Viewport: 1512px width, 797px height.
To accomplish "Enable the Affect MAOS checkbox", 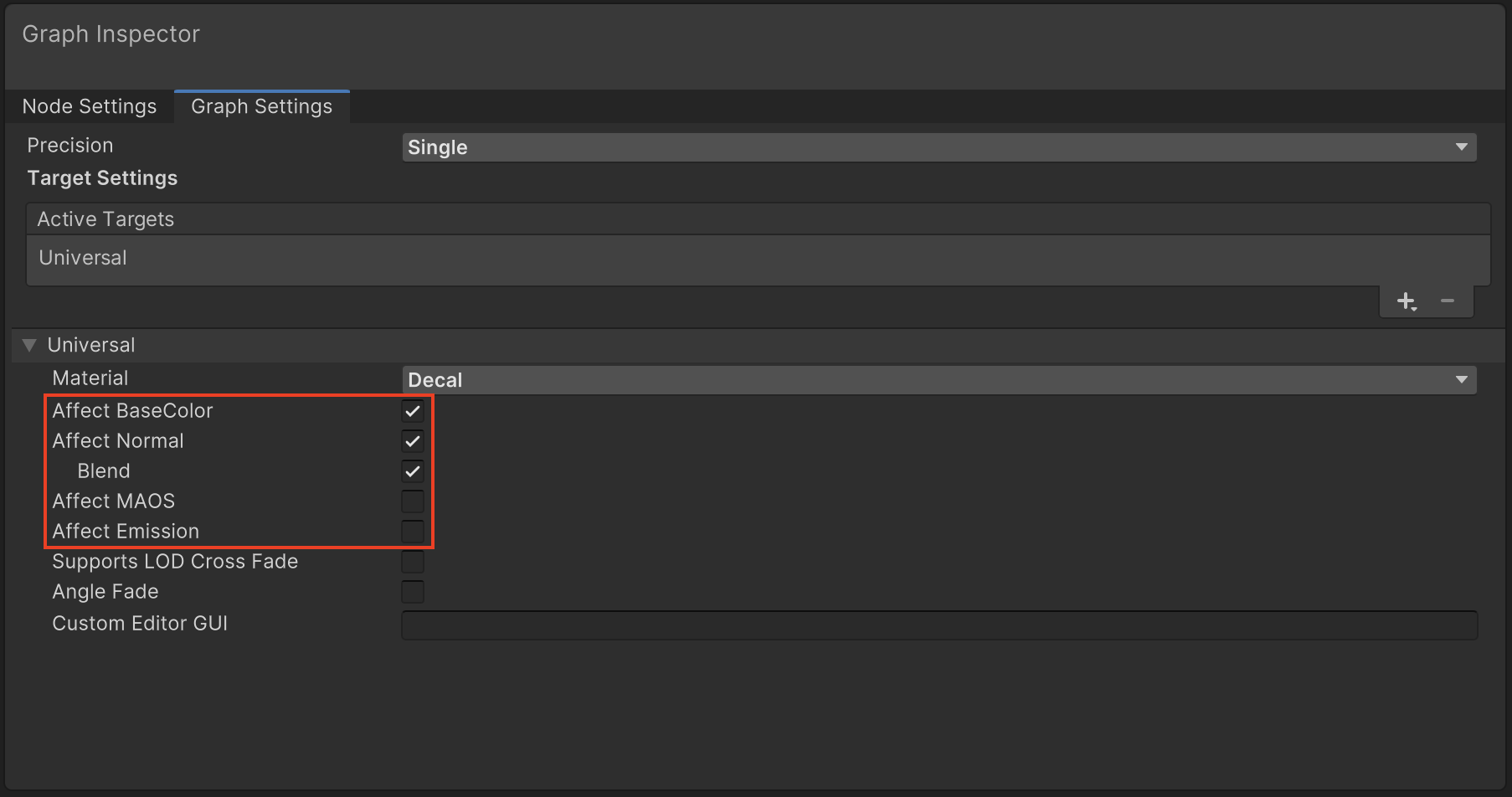I will tap(413, 501).
